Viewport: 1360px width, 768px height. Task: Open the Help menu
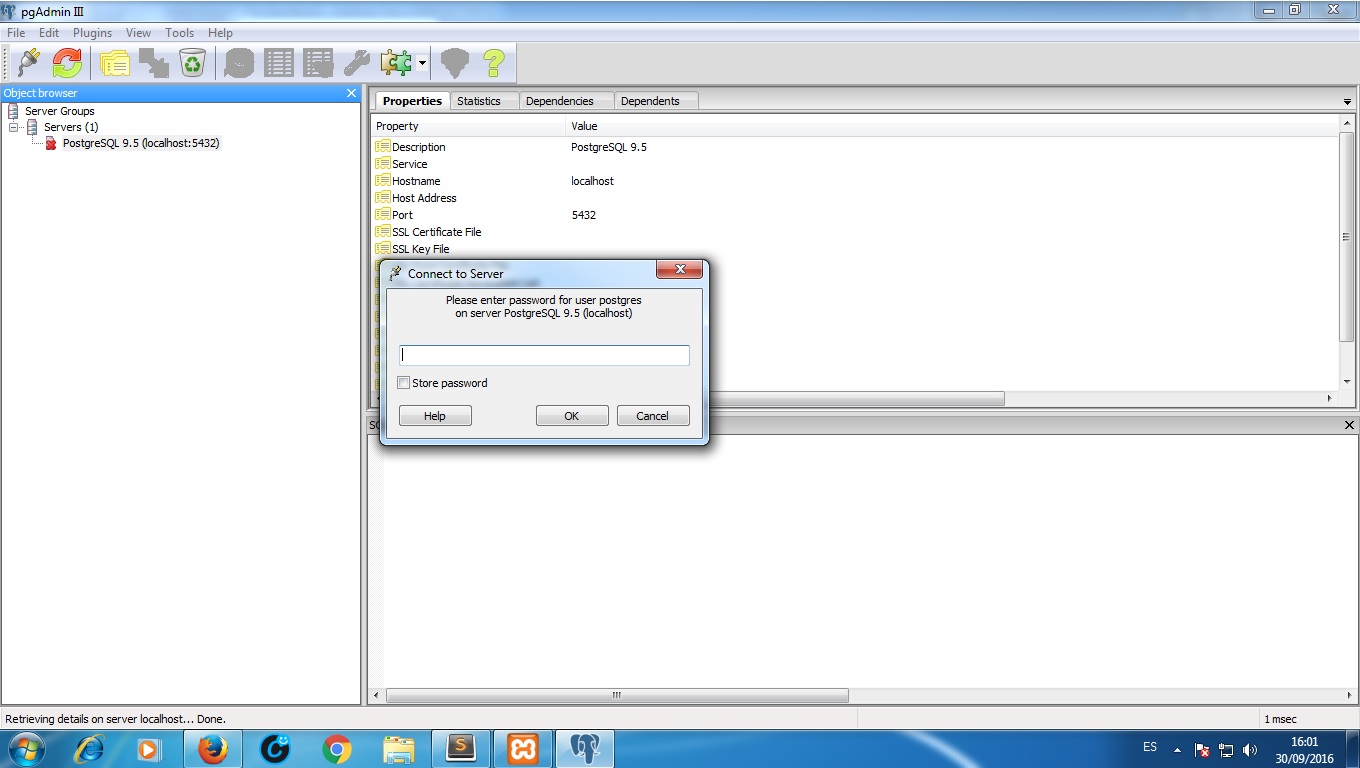click(220, 33)
